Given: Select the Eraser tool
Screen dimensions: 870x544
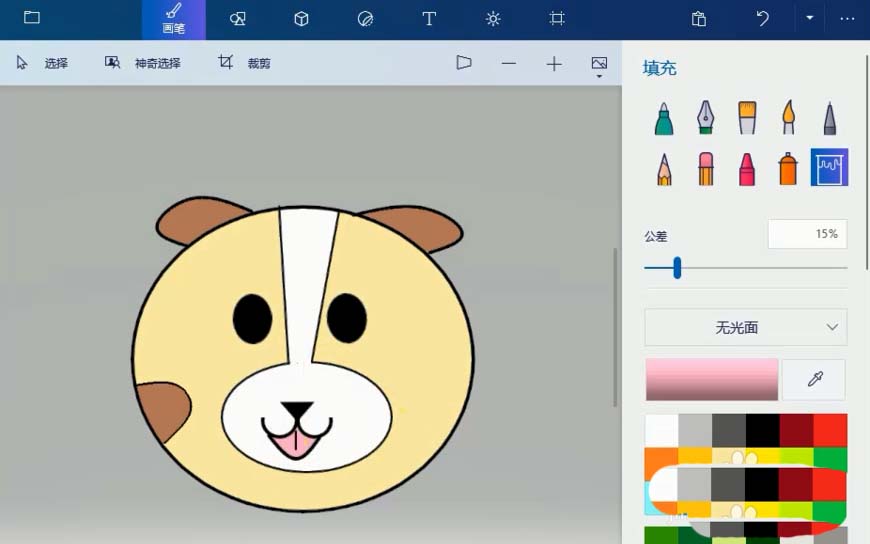Looking at the screenshot, I should [x=705, y=169].
